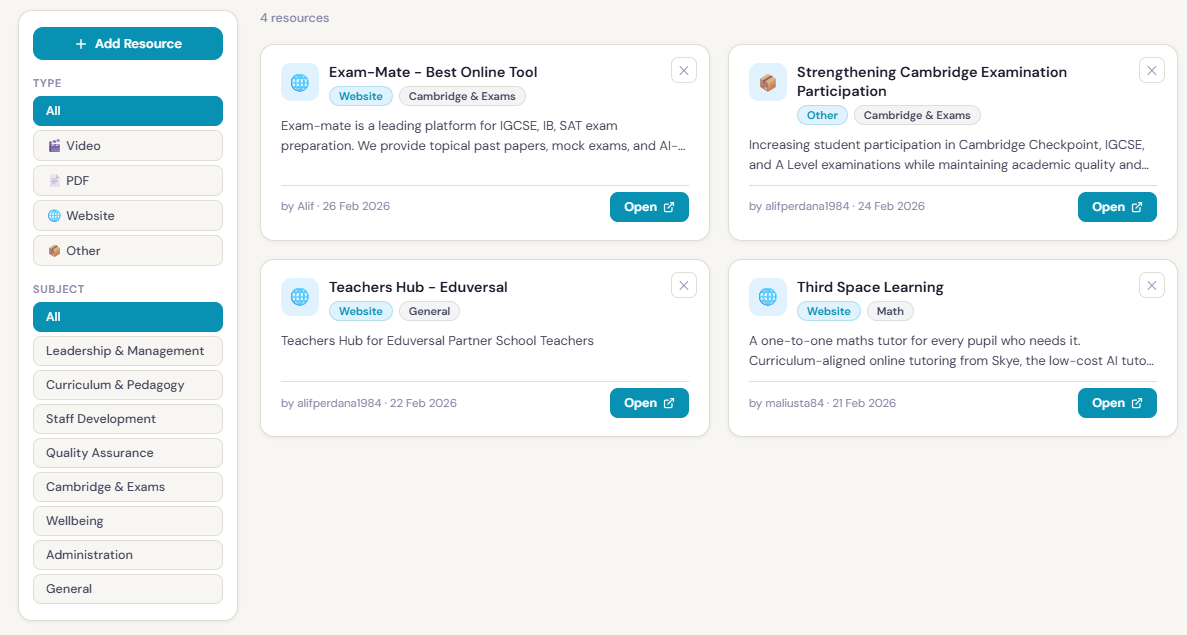Select the All subject filter

click(x=128, y=317)
